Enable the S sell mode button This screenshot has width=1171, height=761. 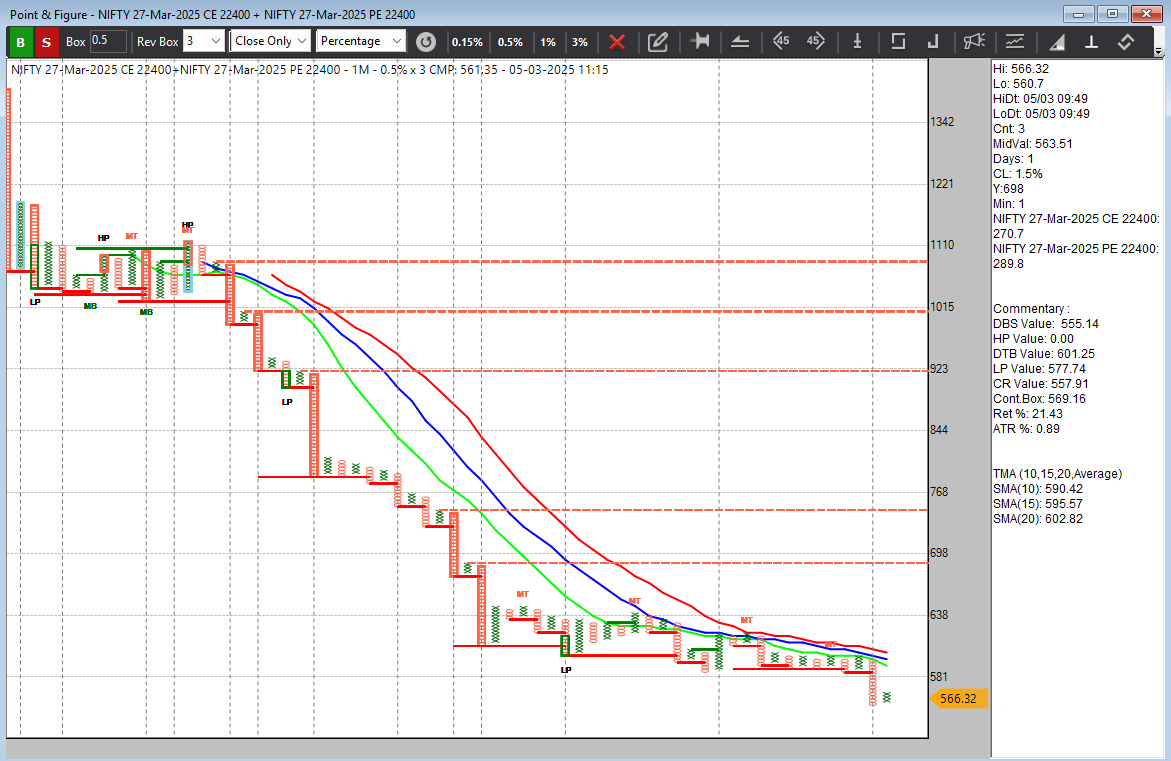pyautogui.click(x=45, y=43)
